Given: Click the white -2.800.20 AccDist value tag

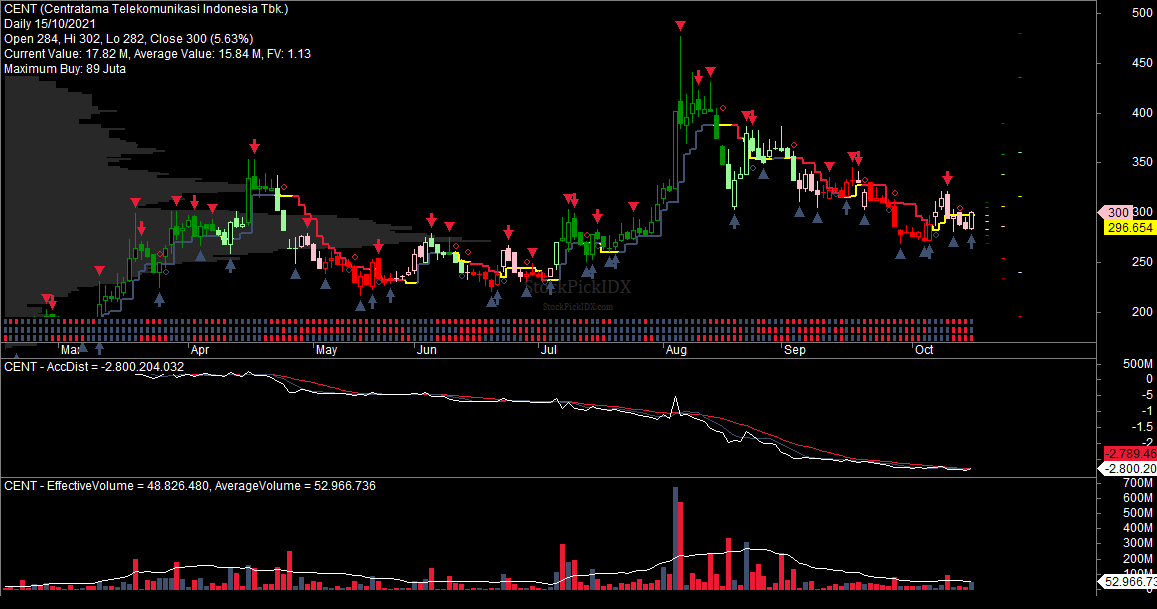Looking at the screenshot, I should (x=1127, y=468).
